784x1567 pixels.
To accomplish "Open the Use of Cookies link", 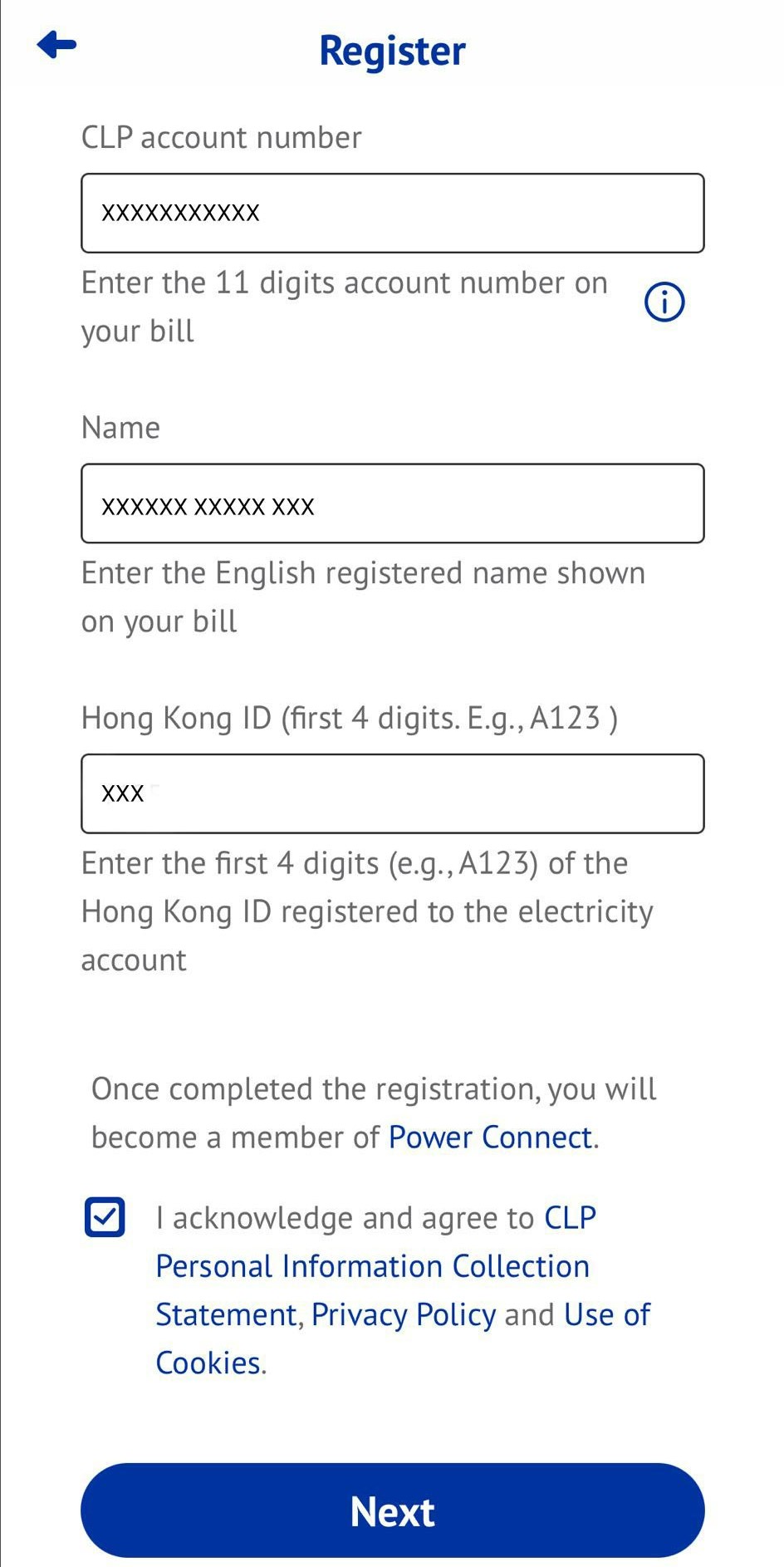I will (x=403, y=1339).
